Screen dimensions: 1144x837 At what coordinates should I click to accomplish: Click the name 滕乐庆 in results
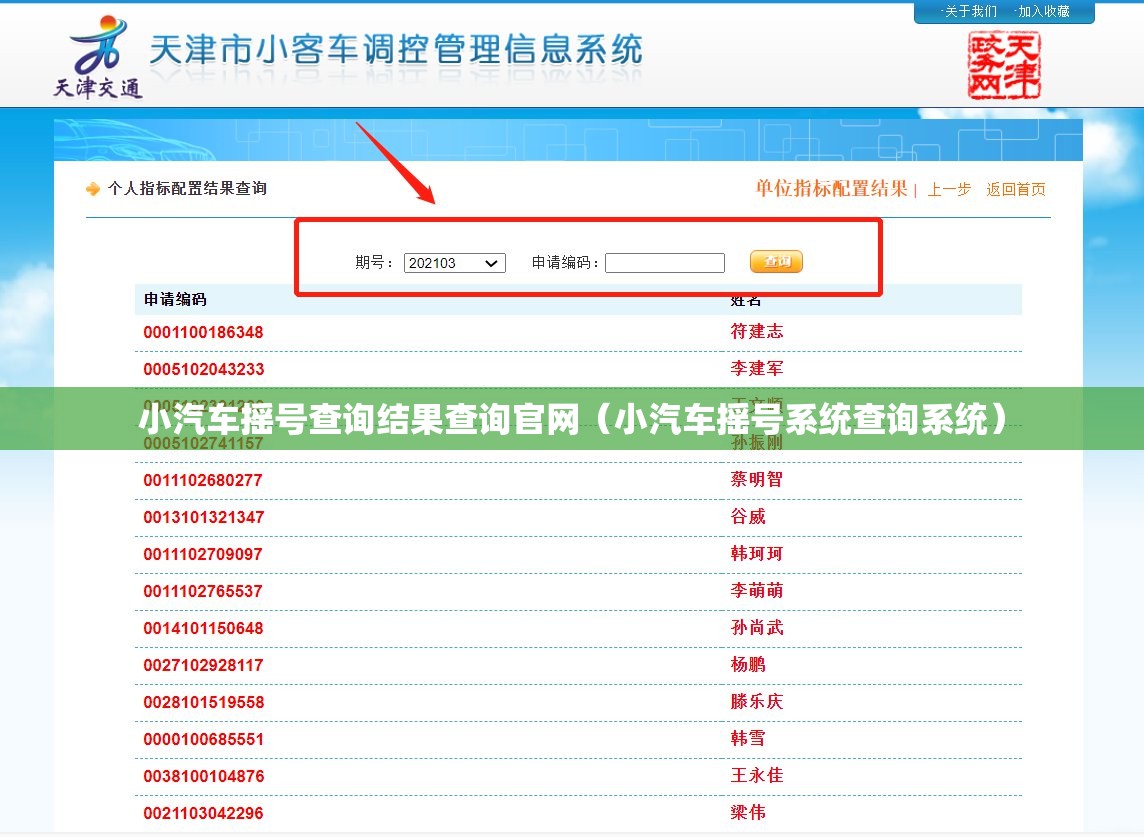(x=756, y=702)
